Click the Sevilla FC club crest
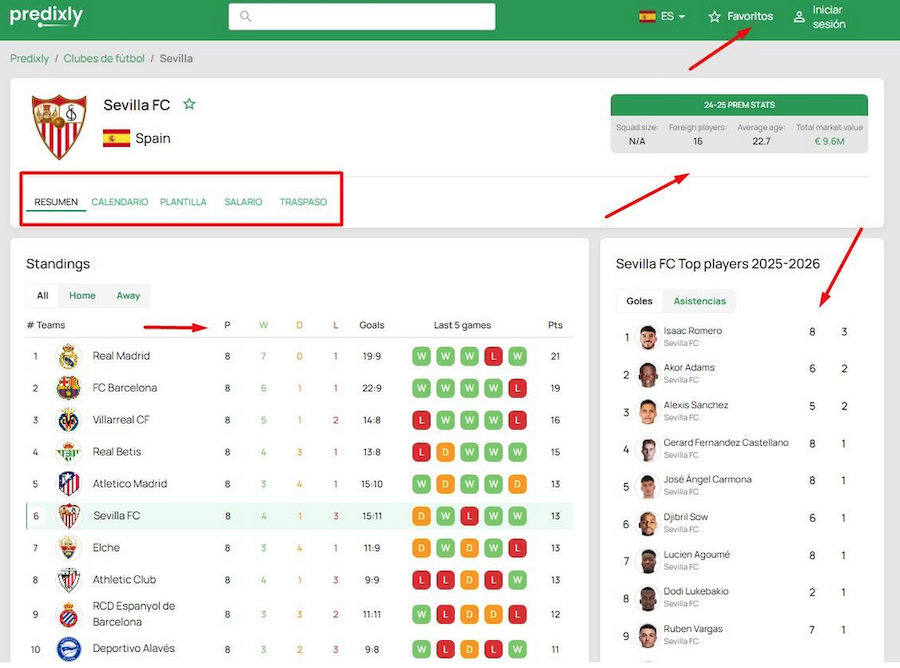Screen dimensions: 900x668 coord(59,127)
